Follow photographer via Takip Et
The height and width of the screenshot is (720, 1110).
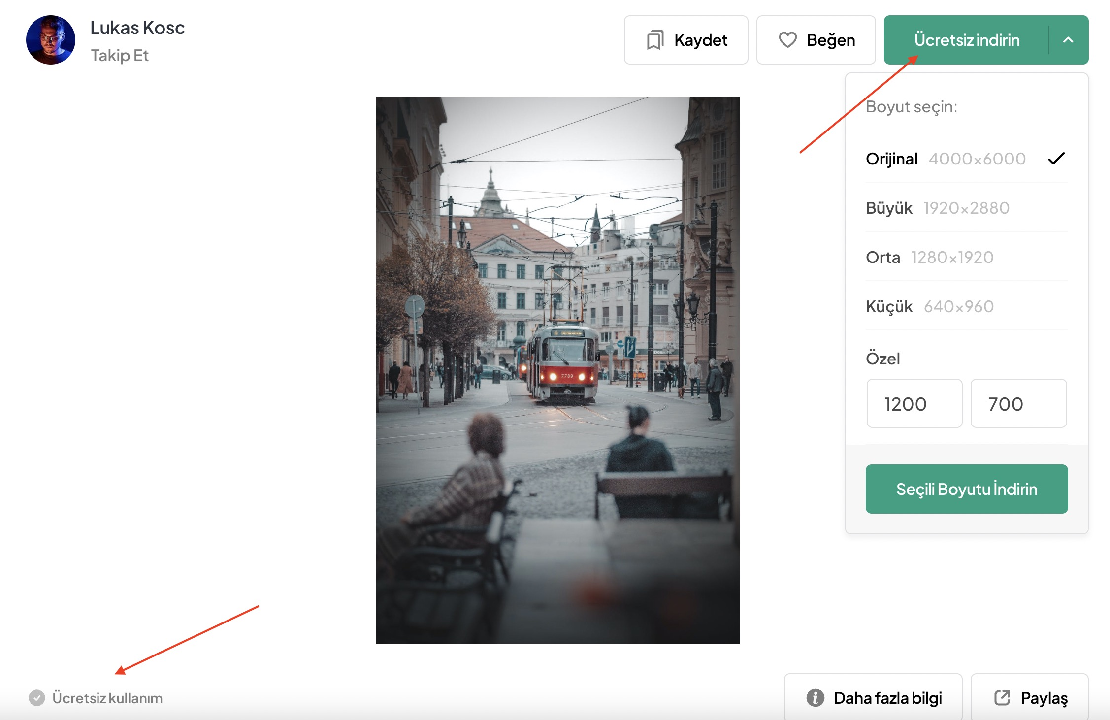(x=119, y=55)
